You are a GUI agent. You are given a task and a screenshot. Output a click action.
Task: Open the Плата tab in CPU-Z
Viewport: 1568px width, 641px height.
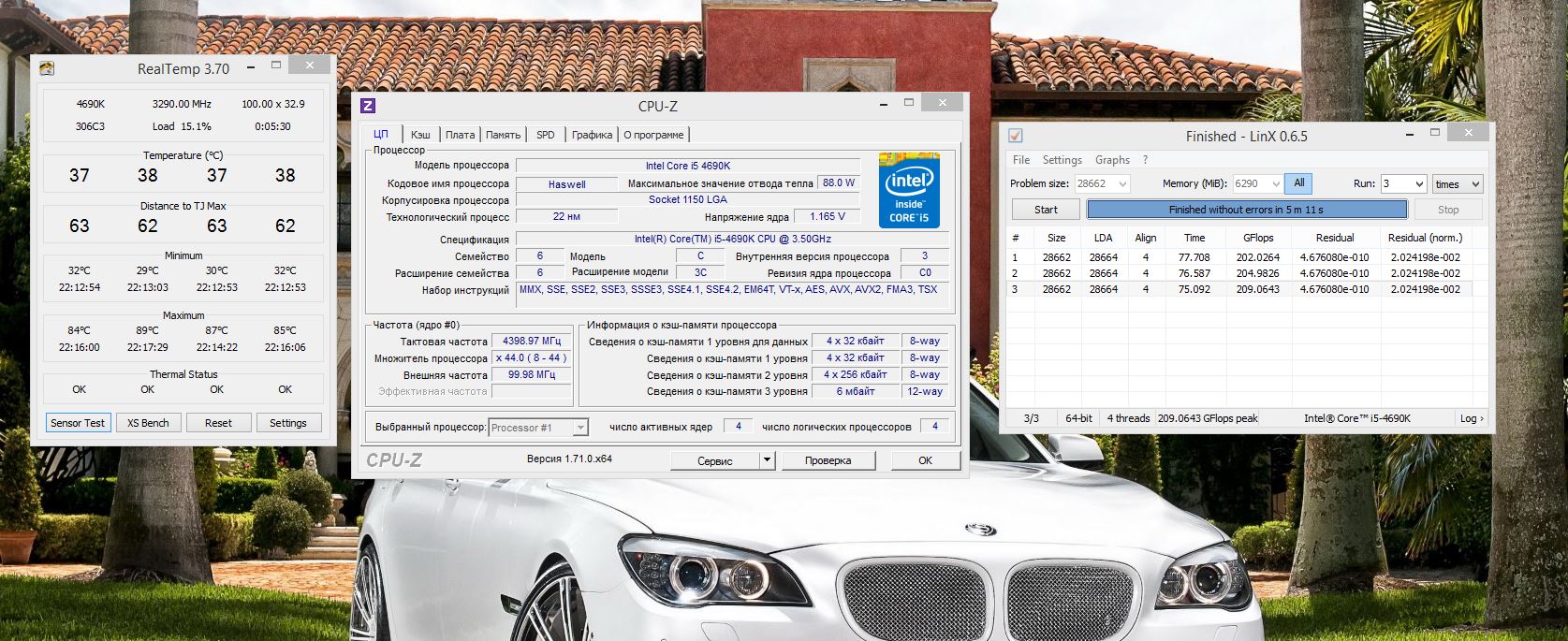460,135
